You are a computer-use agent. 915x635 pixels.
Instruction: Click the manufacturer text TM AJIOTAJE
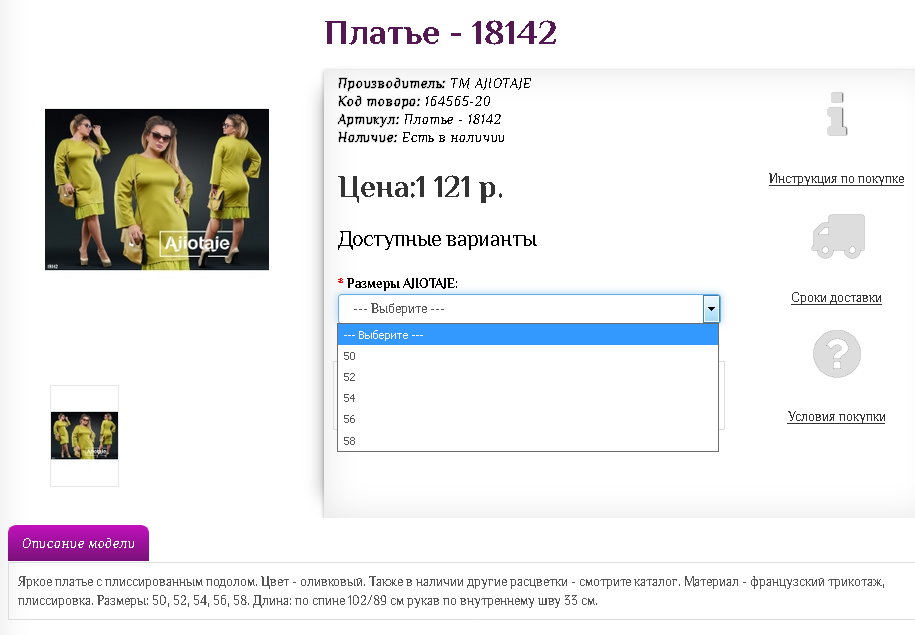(x=490, y=83)
